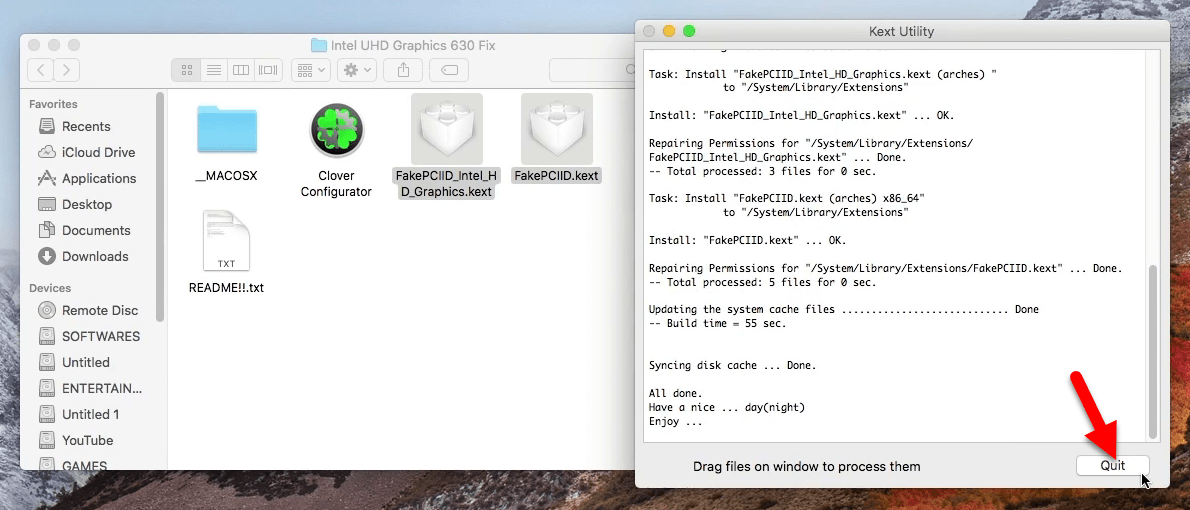
Task: Go back with Finder's back arrow
Action: click(41, 70)
